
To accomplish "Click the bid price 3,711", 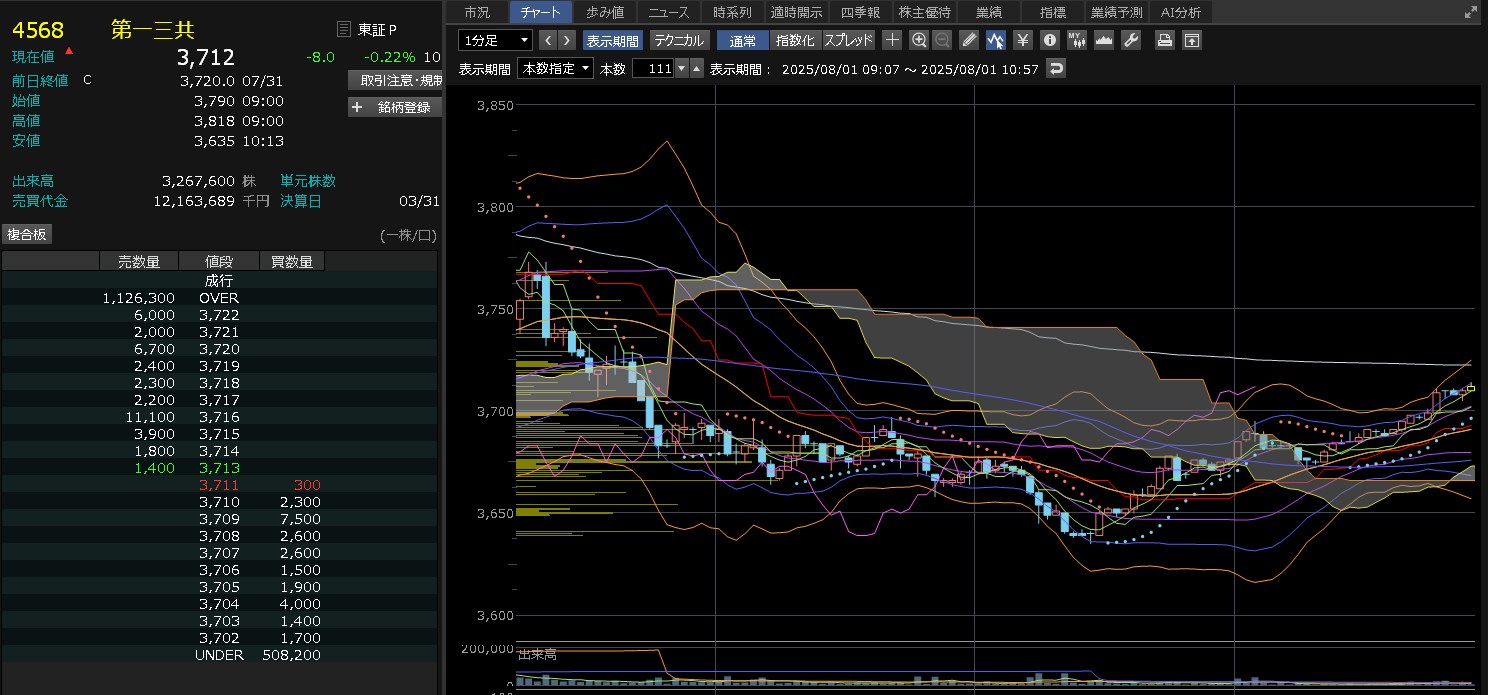I will (x=219, y=485).
